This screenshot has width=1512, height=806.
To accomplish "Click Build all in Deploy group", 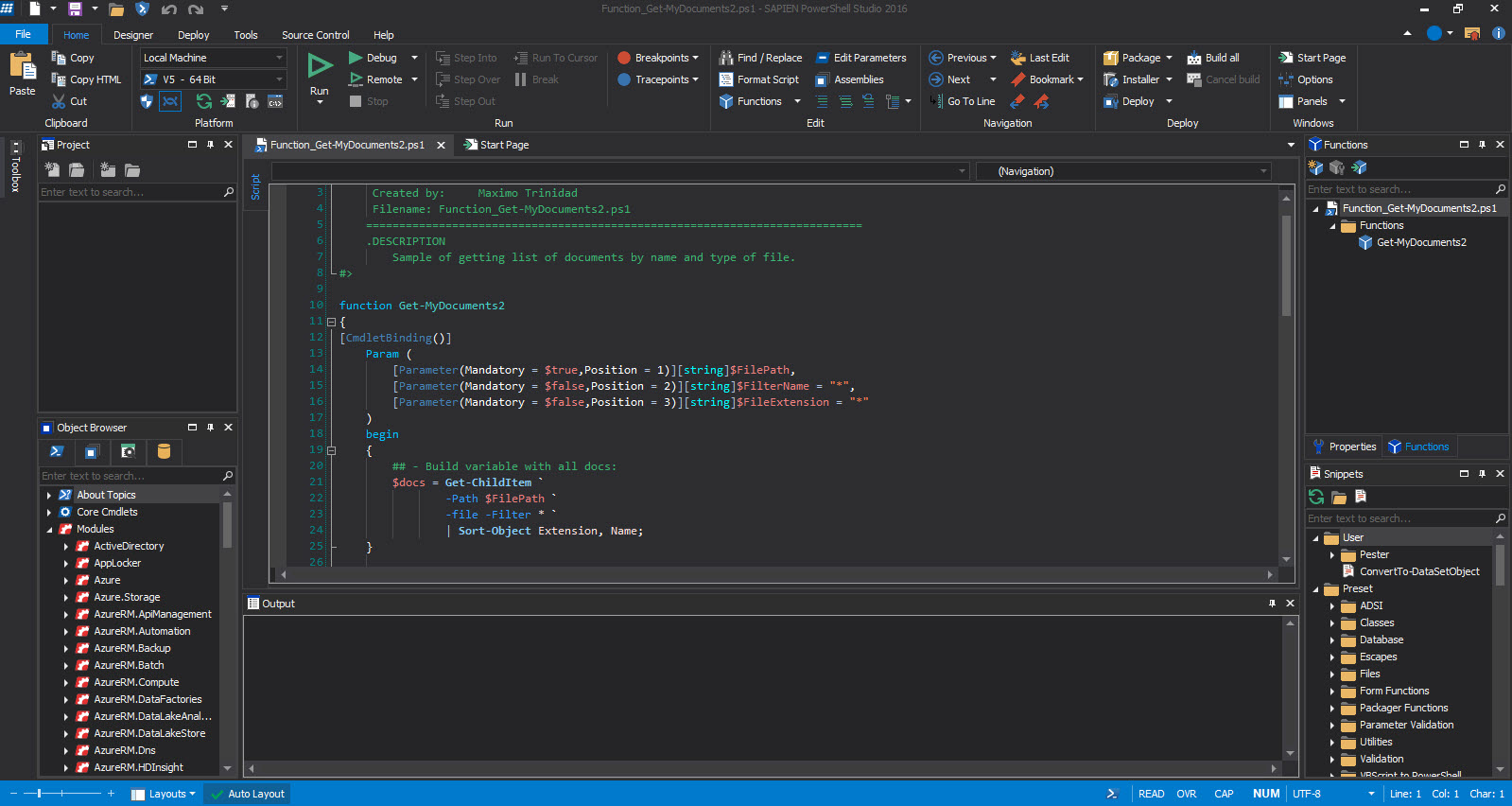I will (x=1213, y=58).
